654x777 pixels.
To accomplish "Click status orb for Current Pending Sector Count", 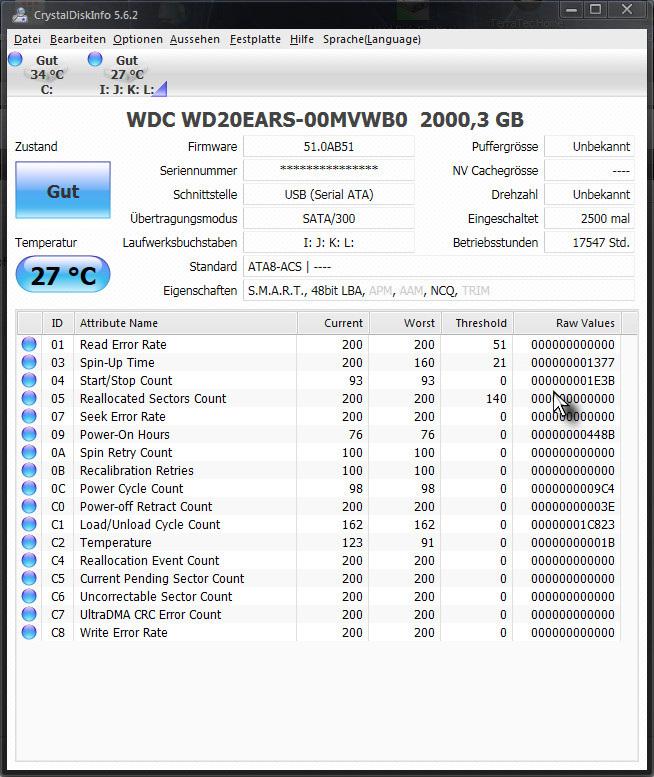I will [x=29, y=578].
